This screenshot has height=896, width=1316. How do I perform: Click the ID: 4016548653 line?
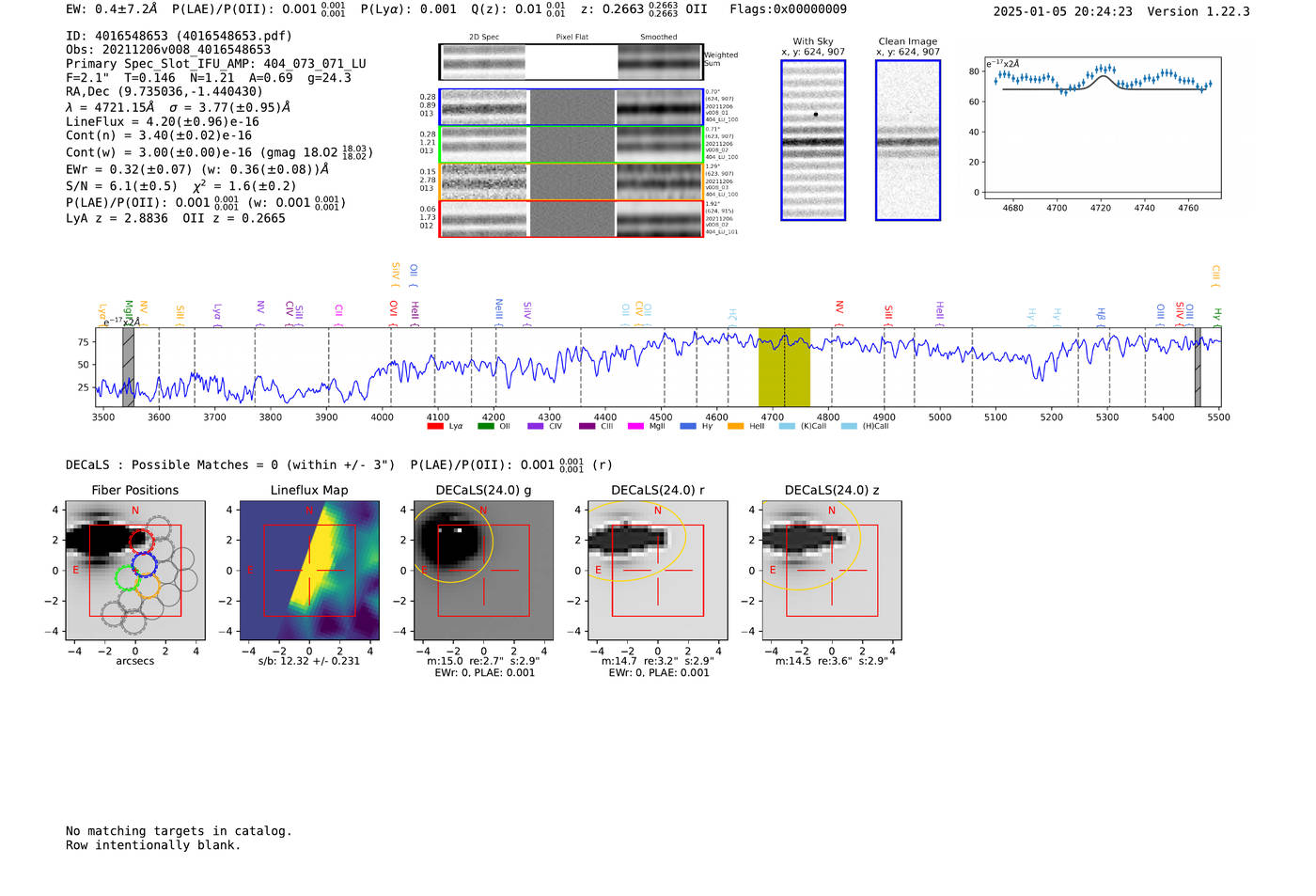click(x=179, y=36)
